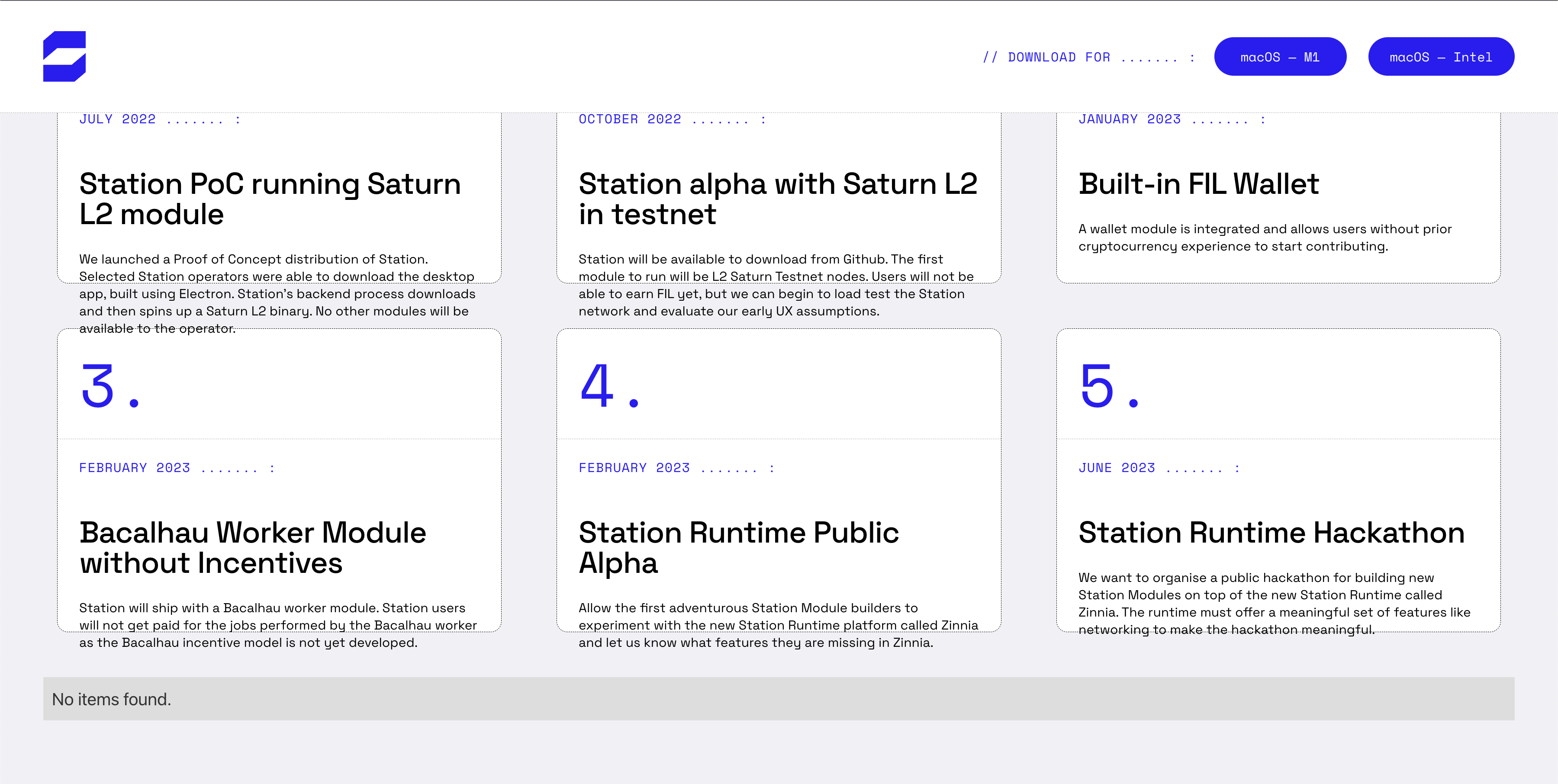Click heading "Station alpha with Saturn L2 in testnet"

(x=778, y=199)
